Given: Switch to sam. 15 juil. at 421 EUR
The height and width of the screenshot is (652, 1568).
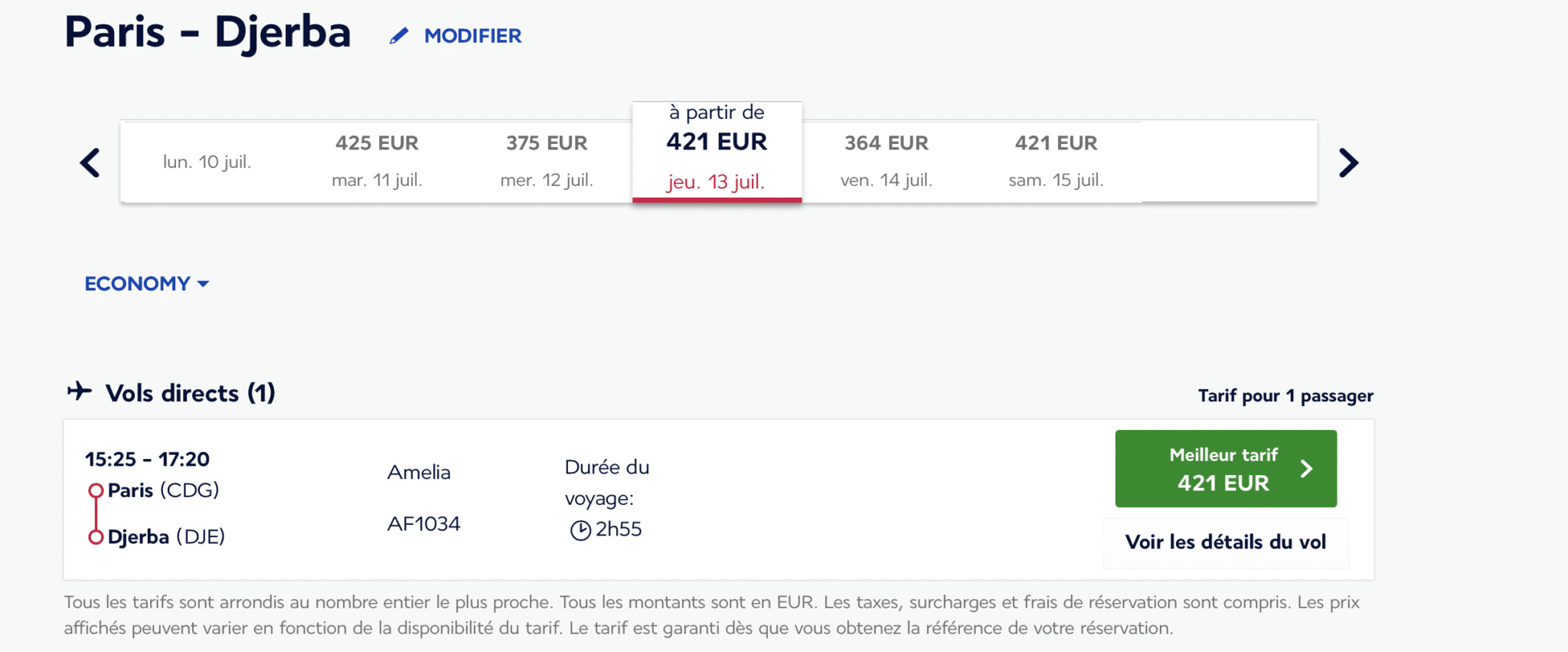Looking at the screenshot, I should pyautogui.click(x=1057, y=162).
